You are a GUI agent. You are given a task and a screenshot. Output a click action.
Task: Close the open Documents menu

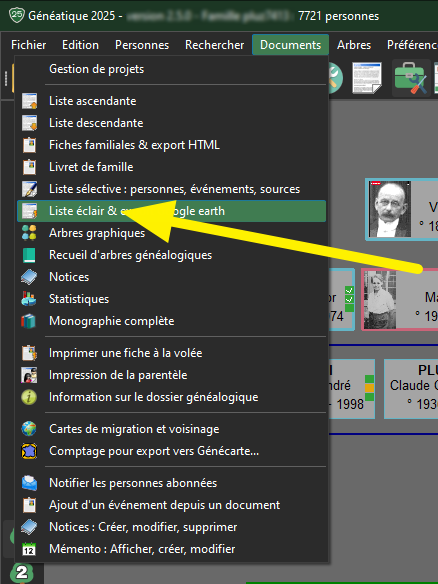[x=291, y=45]
